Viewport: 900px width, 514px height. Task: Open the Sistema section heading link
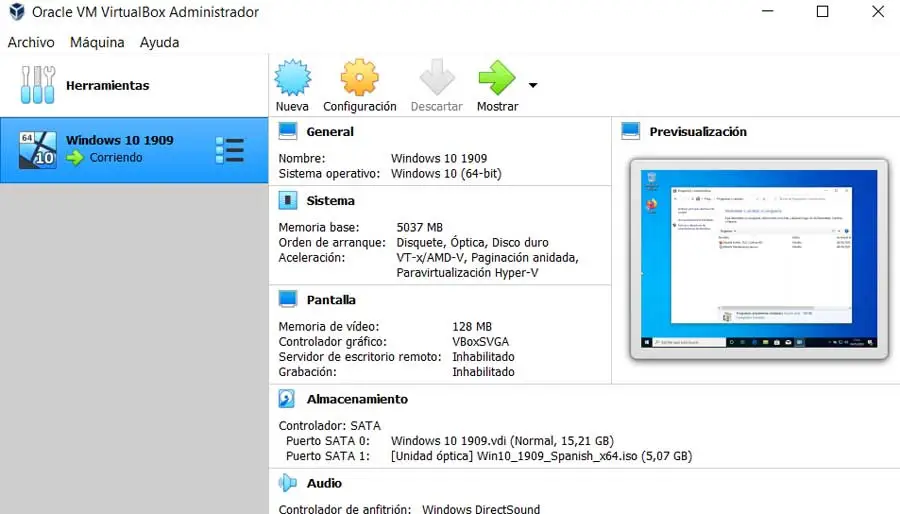pyautogui.click(x=331, y=201)
